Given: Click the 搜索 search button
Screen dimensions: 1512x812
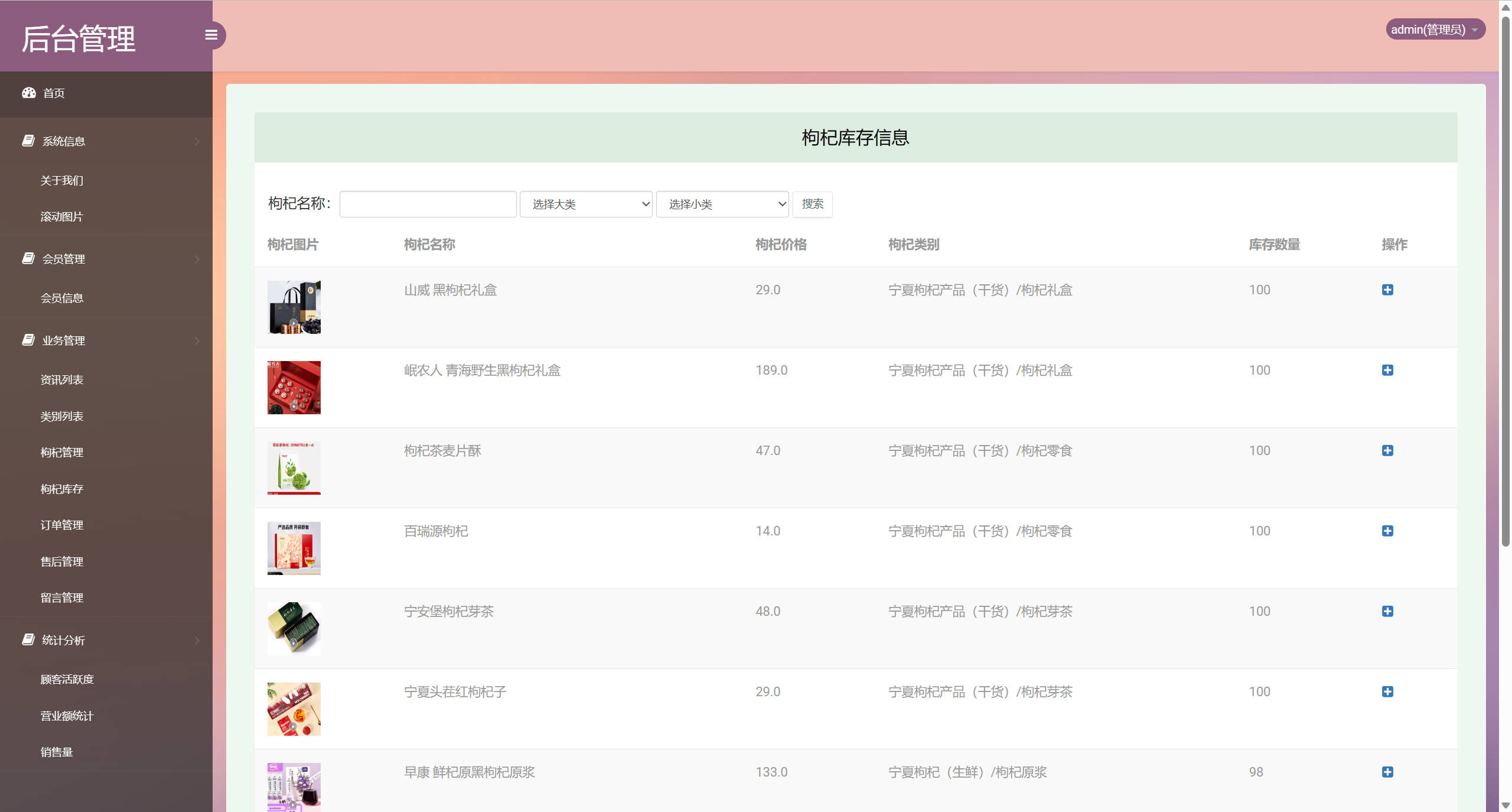Looking at the screenshot, I should click(812, 204).
